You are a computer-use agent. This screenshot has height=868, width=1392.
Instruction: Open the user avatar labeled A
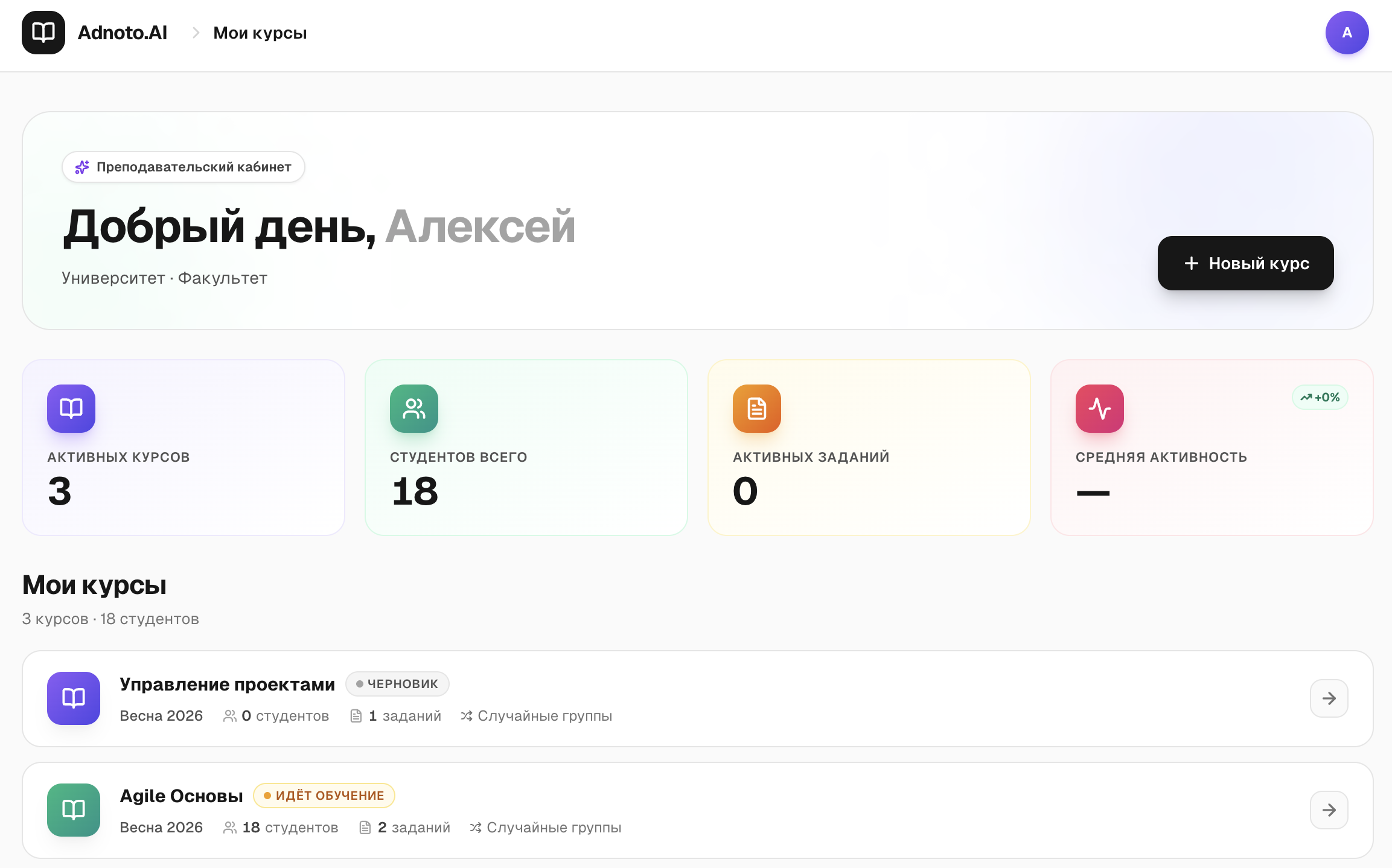1347,33
